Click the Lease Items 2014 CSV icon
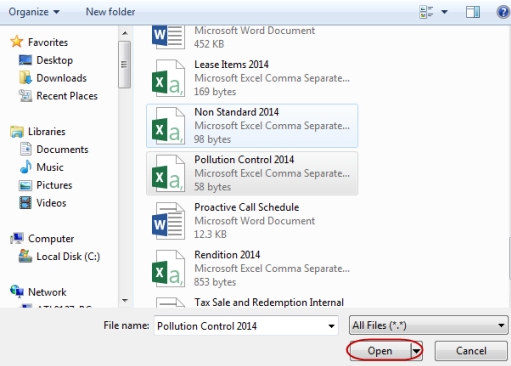511x366 pixels. point(168,78)
